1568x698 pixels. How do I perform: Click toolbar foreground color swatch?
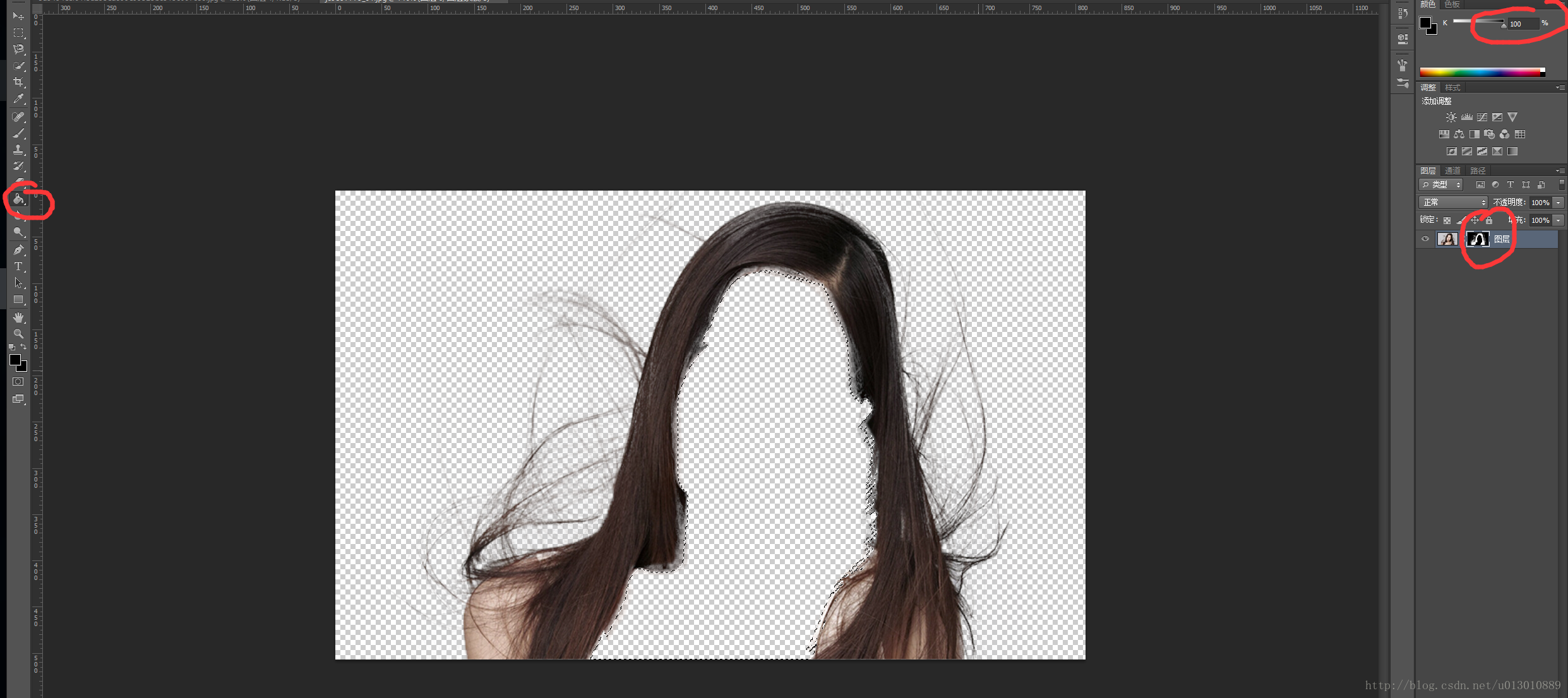point(15,360)
